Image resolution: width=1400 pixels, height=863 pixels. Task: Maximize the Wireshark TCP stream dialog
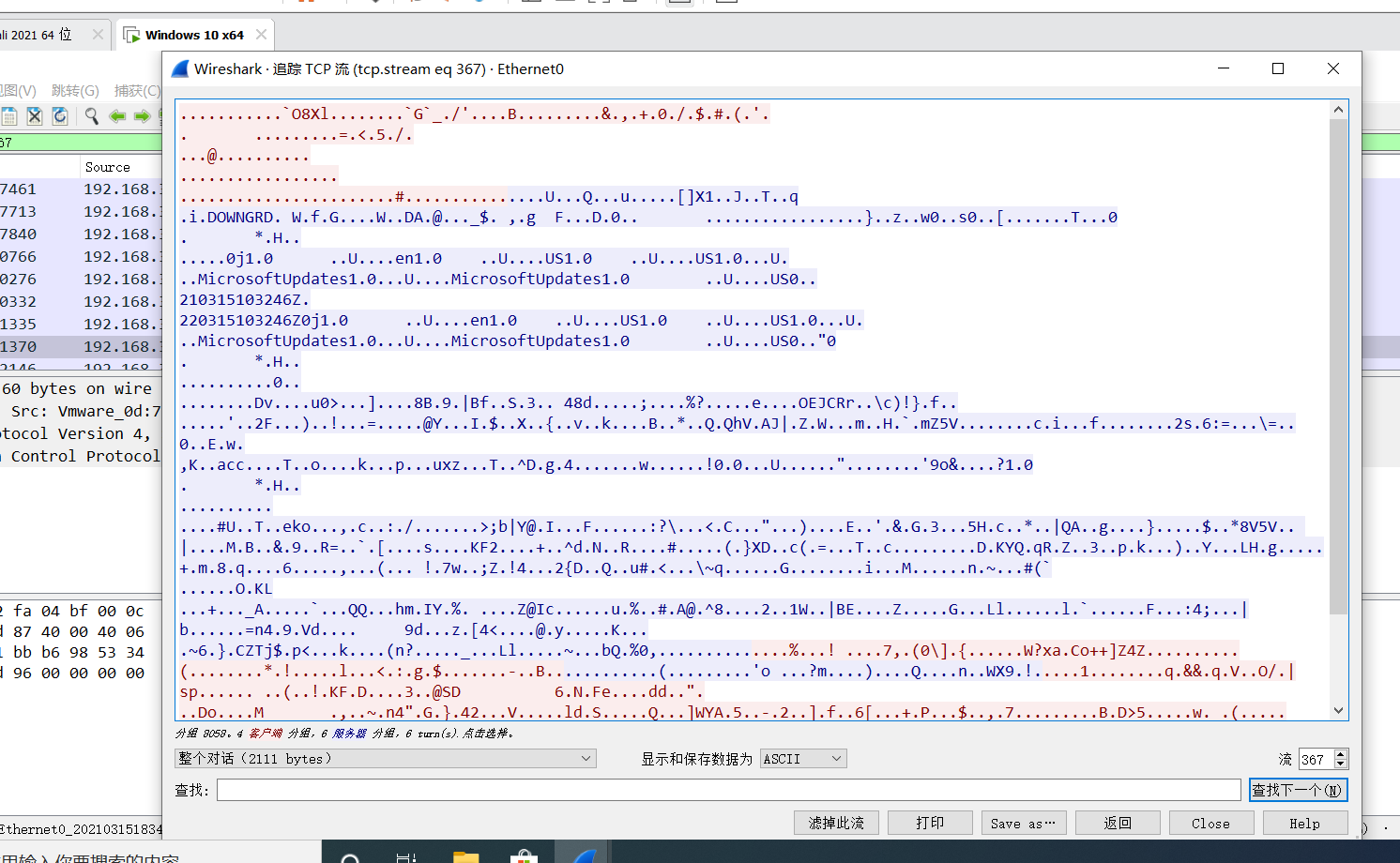click(1278, 68)
